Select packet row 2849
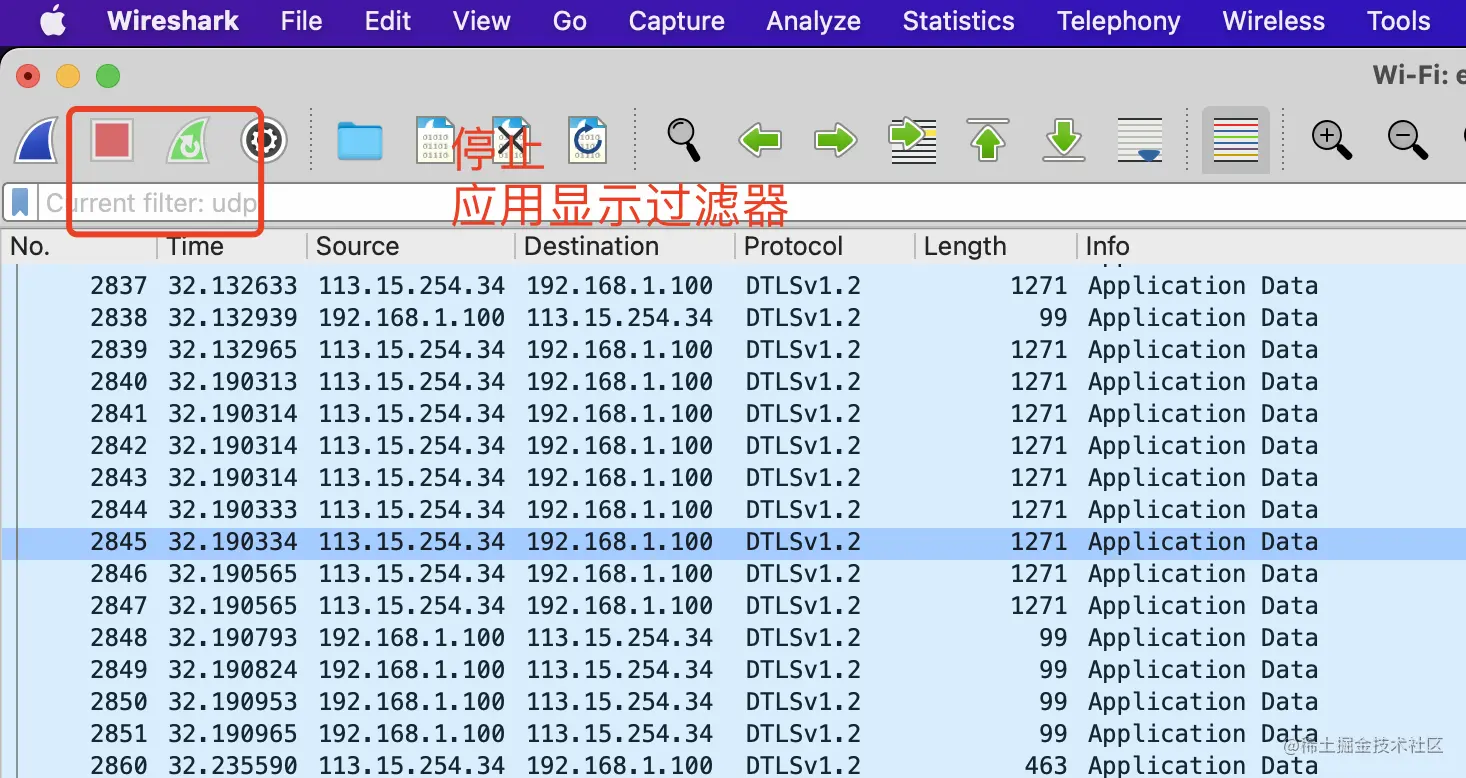This screenshot has width=1466, height=778. pos(733,670)
